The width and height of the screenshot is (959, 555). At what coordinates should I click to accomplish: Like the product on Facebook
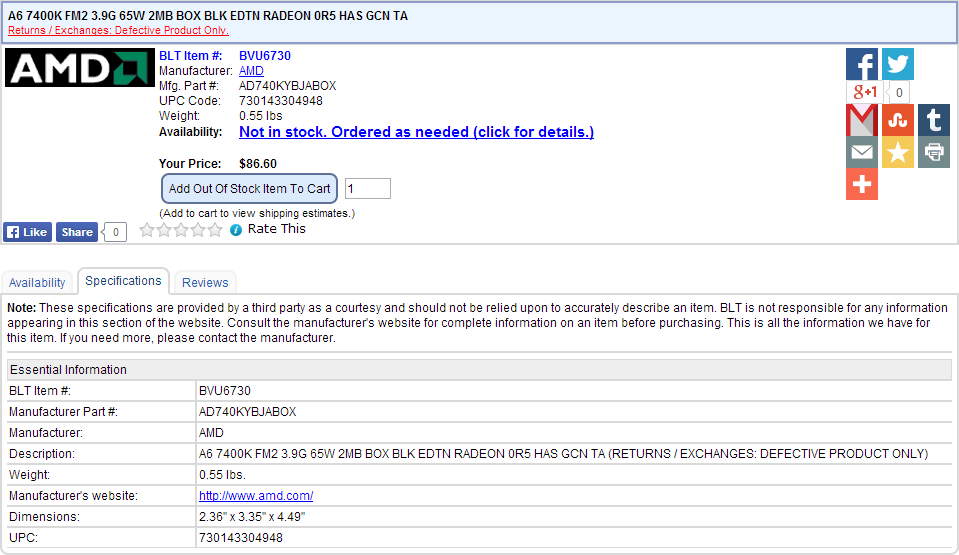coord(28,232)
